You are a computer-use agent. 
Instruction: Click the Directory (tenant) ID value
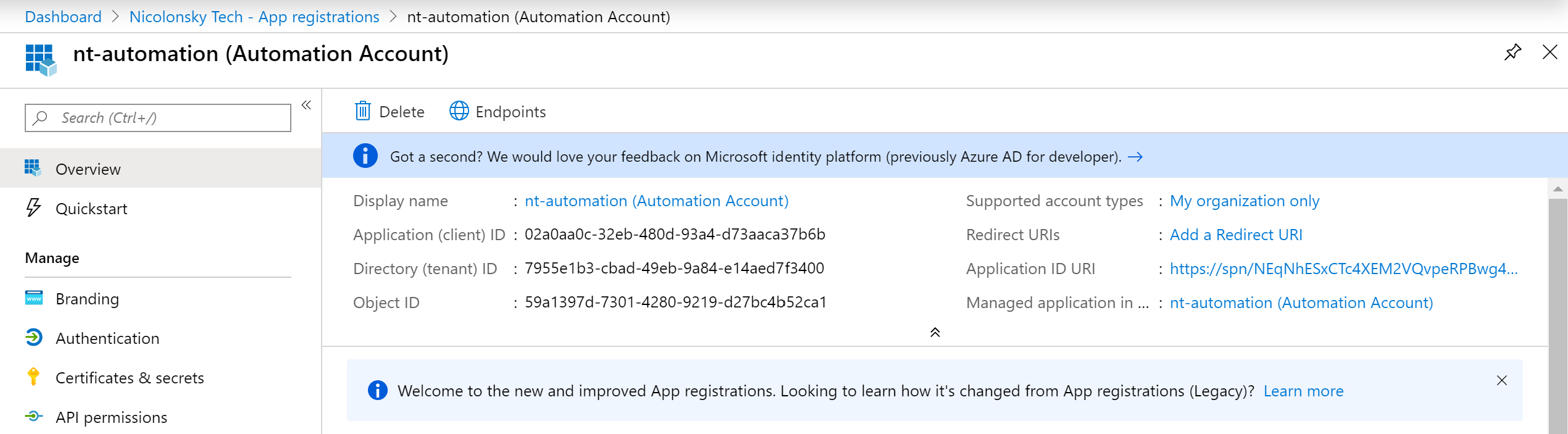click(x=674, y=269)
